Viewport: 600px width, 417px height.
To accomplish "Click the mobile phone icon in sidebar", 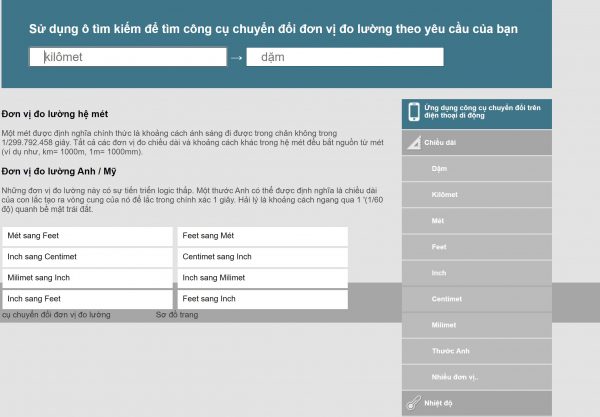I will point(414,112).
